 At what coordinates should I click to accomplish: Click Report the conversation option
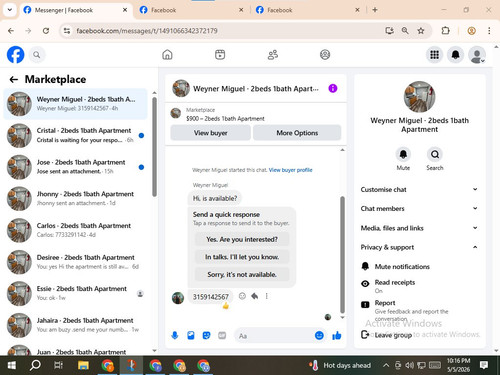click(419, 311)
